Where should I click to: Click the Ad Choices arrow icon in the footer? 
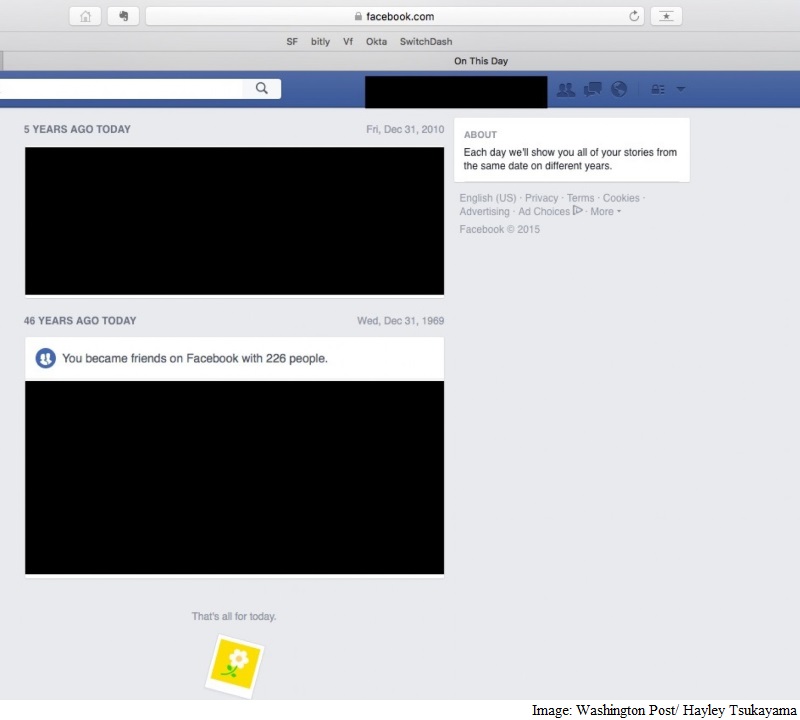coord(577,211)
